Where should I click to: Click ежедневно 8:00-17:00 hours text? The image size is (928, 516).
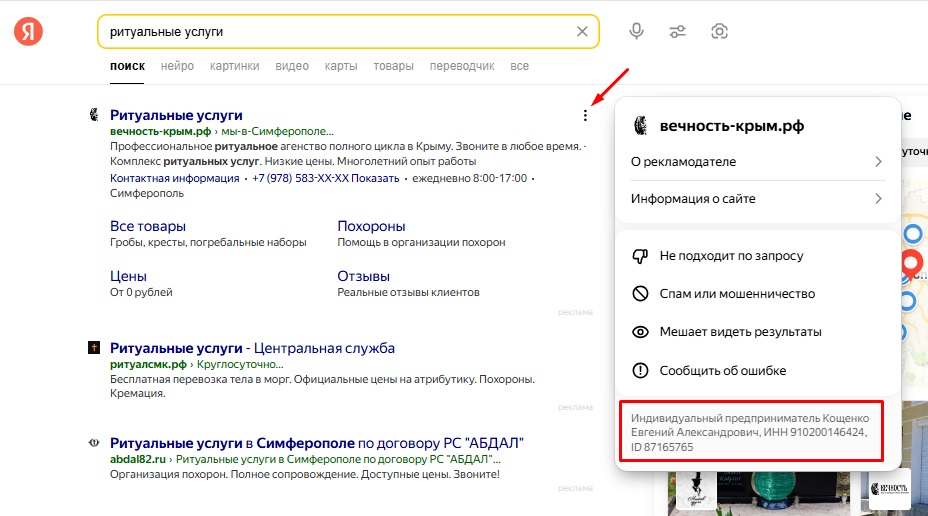(469, 178)
